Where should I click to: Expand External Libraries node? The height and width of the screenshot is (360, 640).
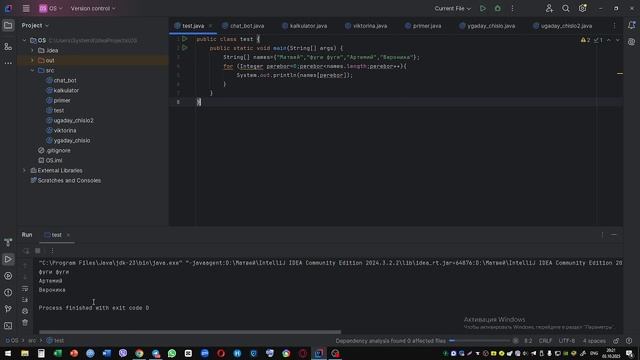tap(24, 170)
